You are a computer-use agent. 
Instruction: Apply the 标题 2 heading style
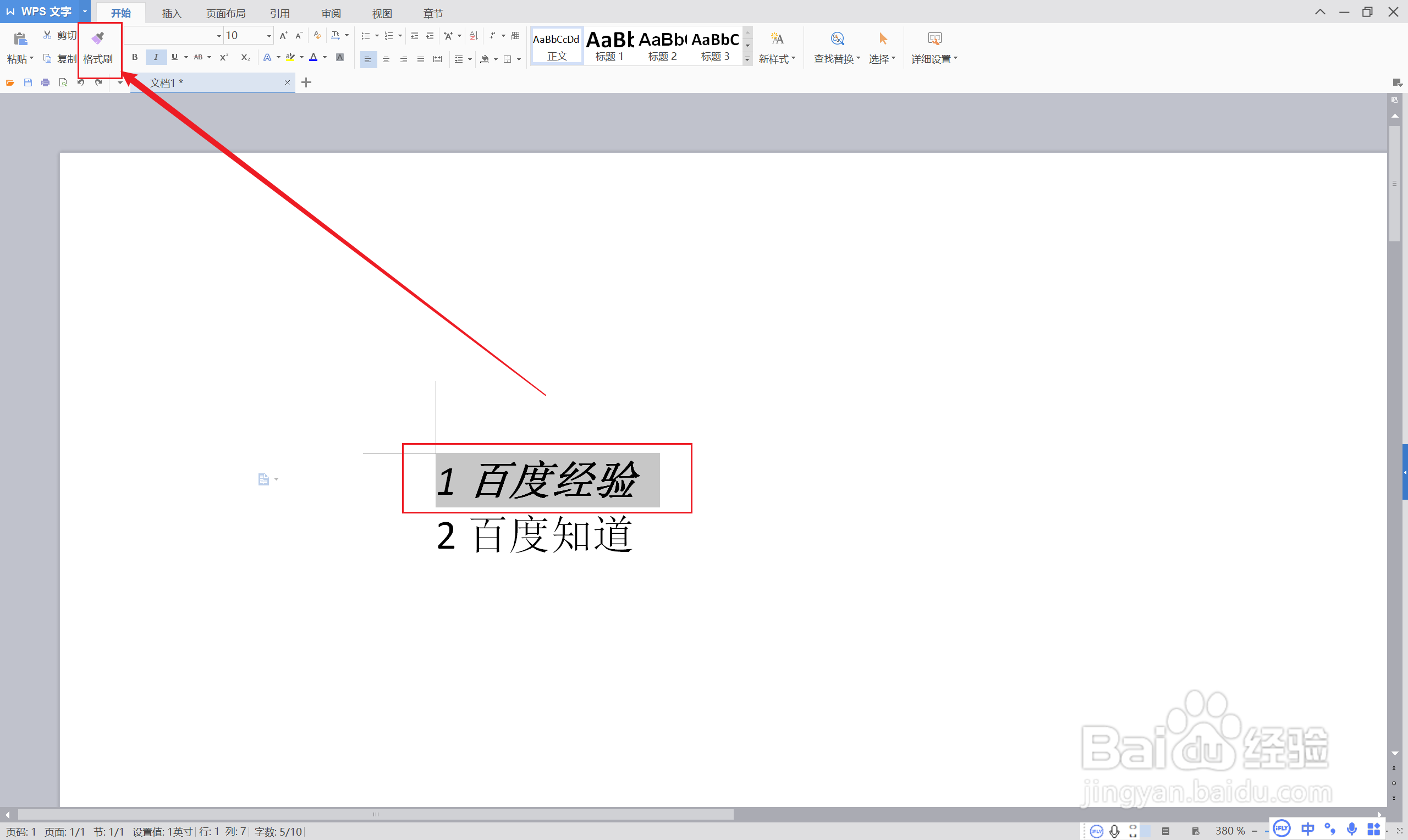[x=662, y=46]
